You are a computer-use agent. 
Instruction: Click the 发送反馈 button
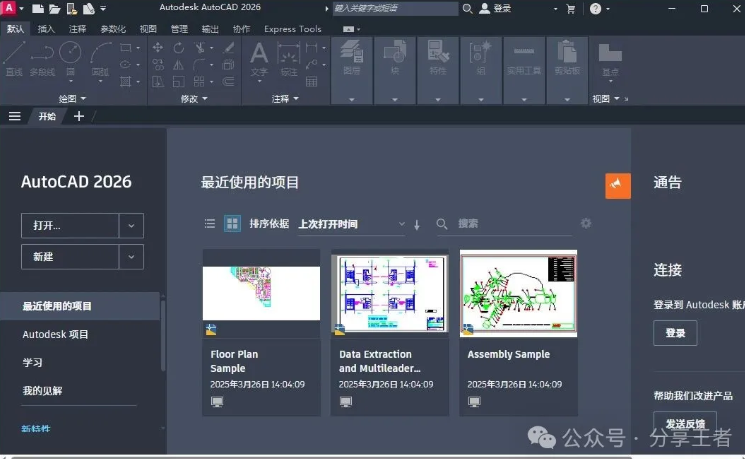[685, 423]
